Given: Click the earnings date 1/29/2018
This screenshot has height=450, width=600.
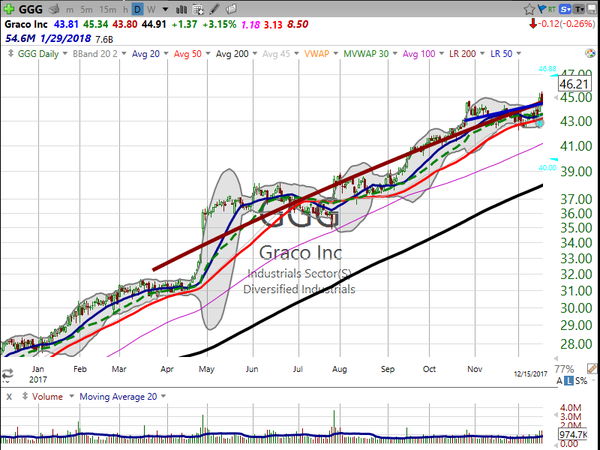Looking at the screenshot, I should tap(65, 39).
